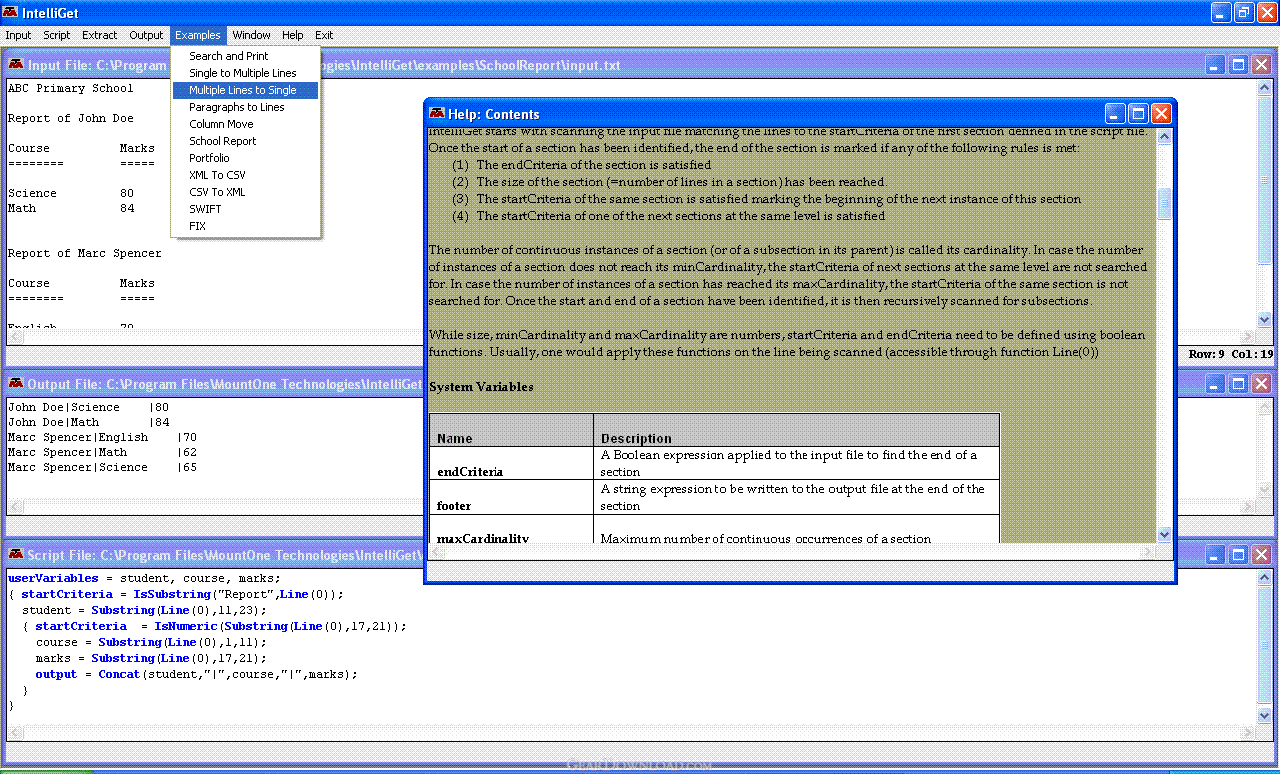Click 'Marc Spencer|Math' output line
Screen dimensions: 1280x774
(103, 452)
